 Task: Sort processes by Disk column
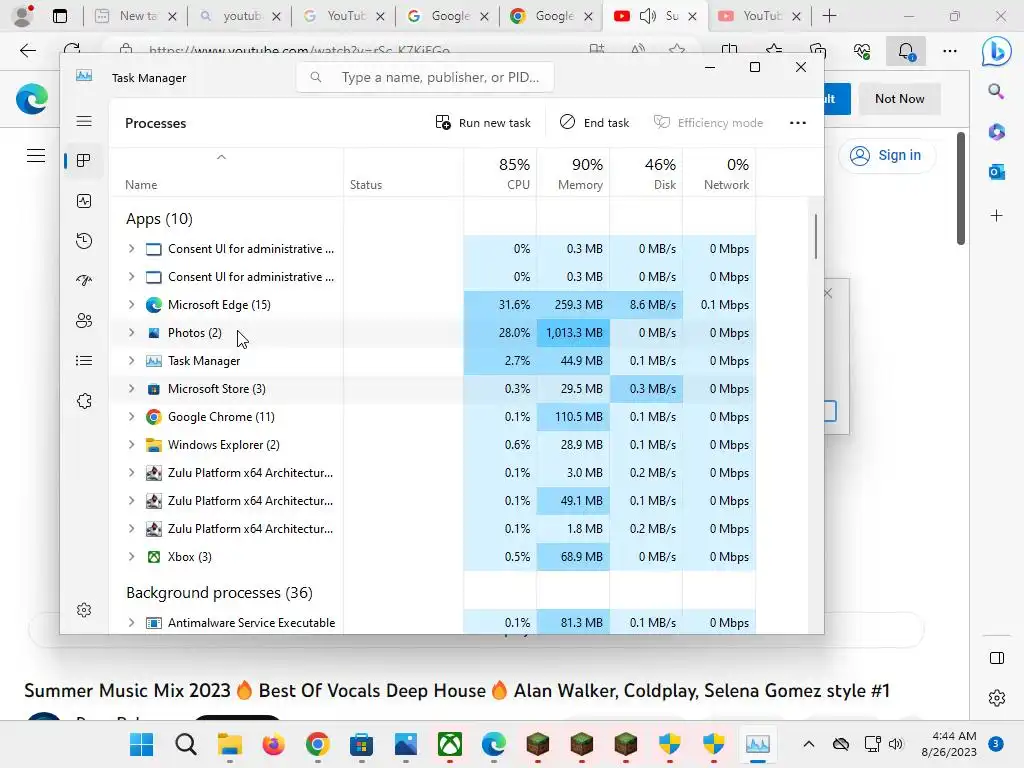(647, 173)
